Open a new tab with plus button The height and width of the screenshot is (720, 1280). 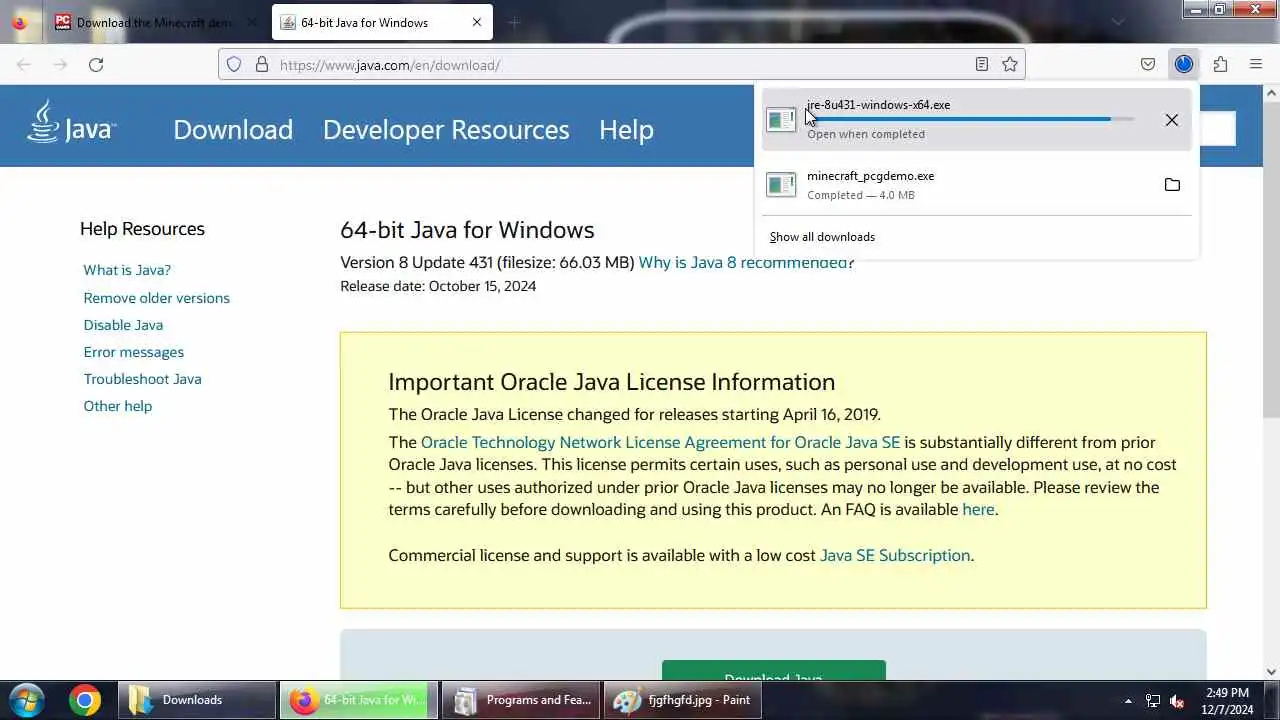click(514, 22)
